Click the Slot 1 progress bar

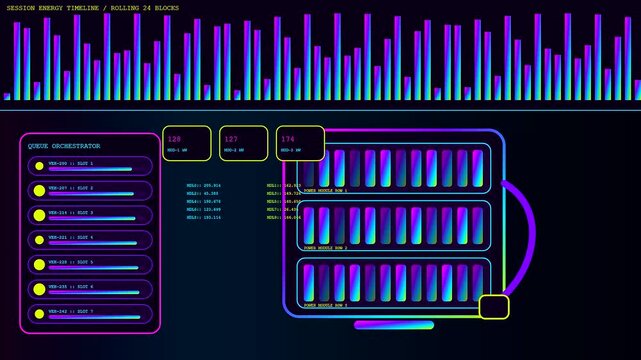90,169
